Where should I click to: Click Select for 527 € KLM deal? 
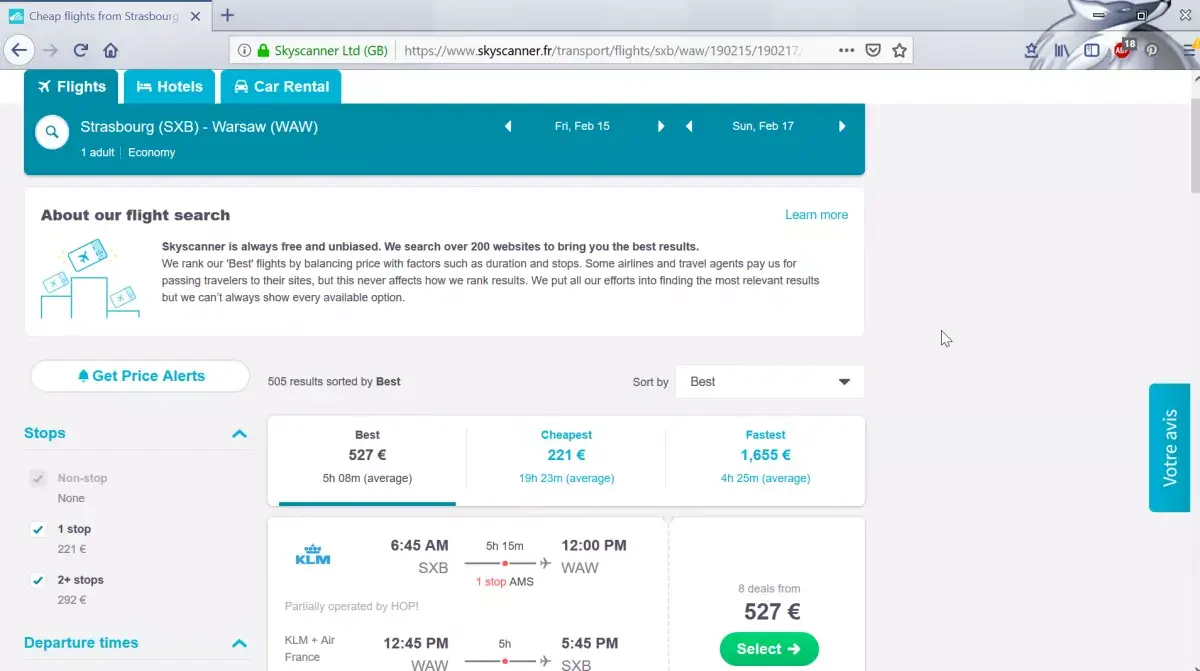click(x=769, y=649)
